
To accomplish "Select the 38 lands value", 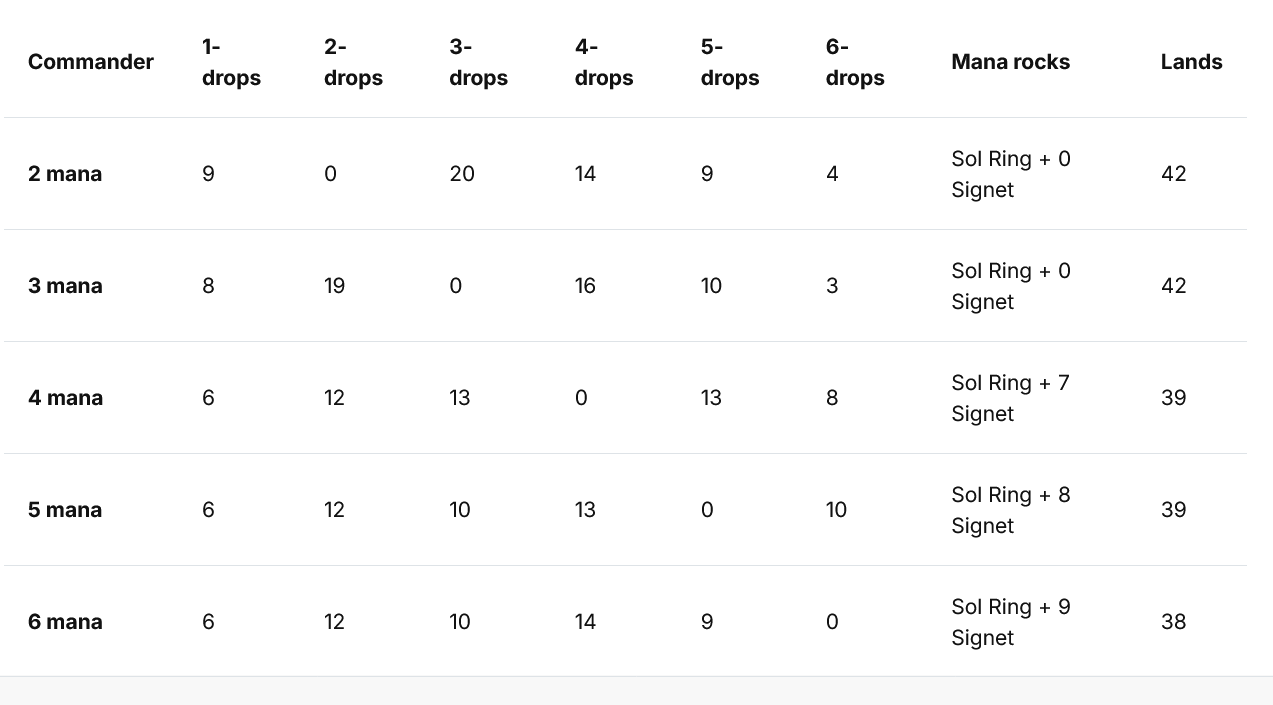I will pyautogui.click(x=1173, y=622).
